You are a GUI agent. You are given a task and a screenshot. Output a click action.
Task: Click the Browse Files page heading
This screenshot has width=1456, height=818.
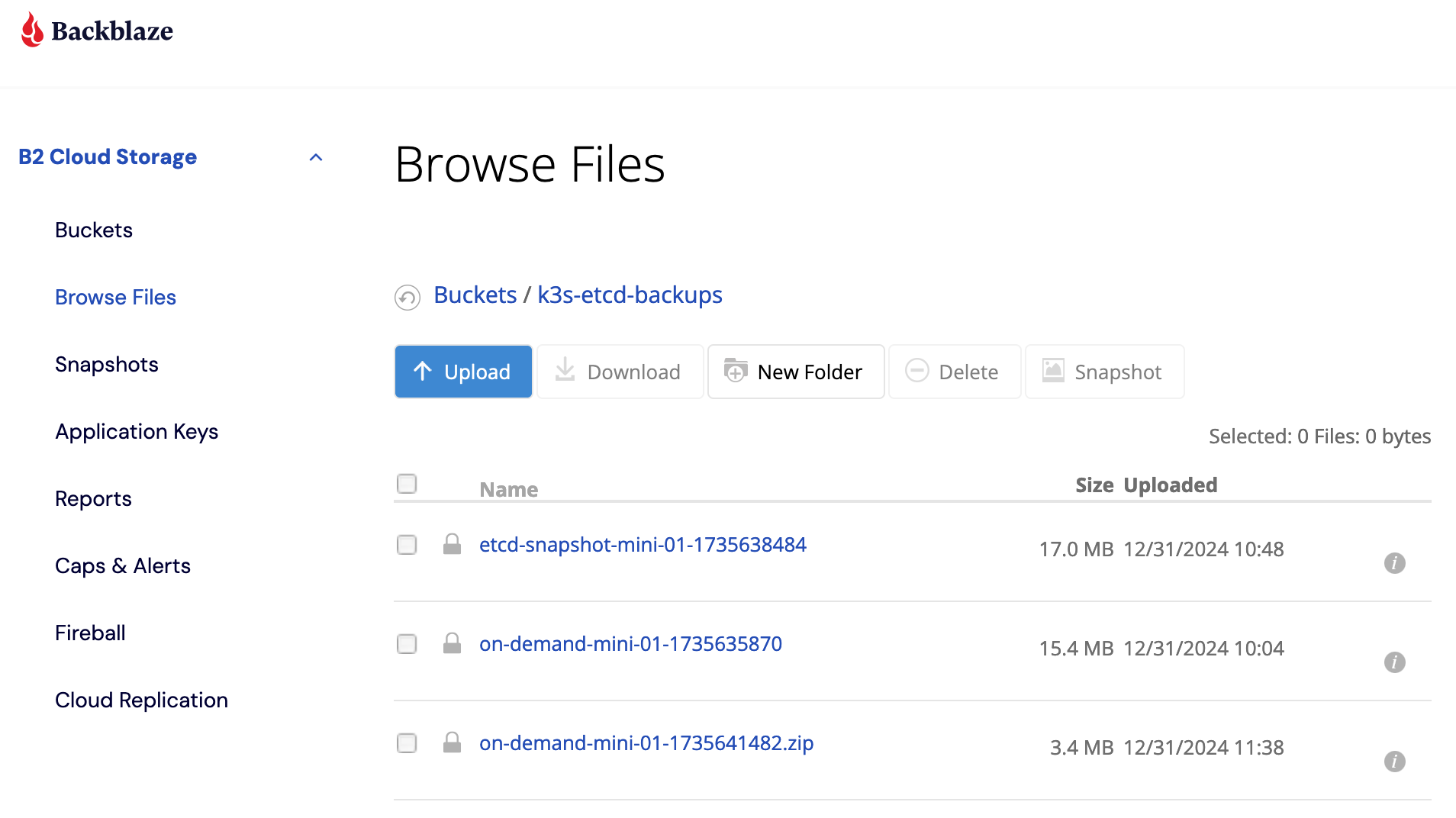coord(530,164)
